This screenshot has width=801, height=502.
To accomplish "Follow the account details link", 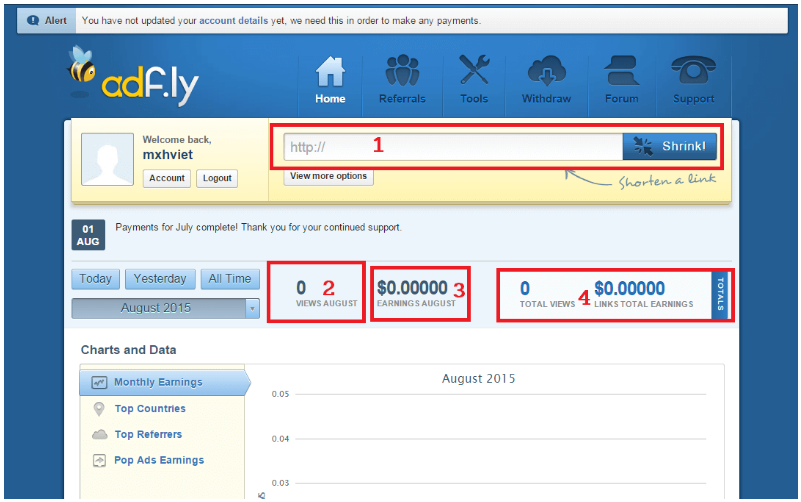I will tap(233, 20).
